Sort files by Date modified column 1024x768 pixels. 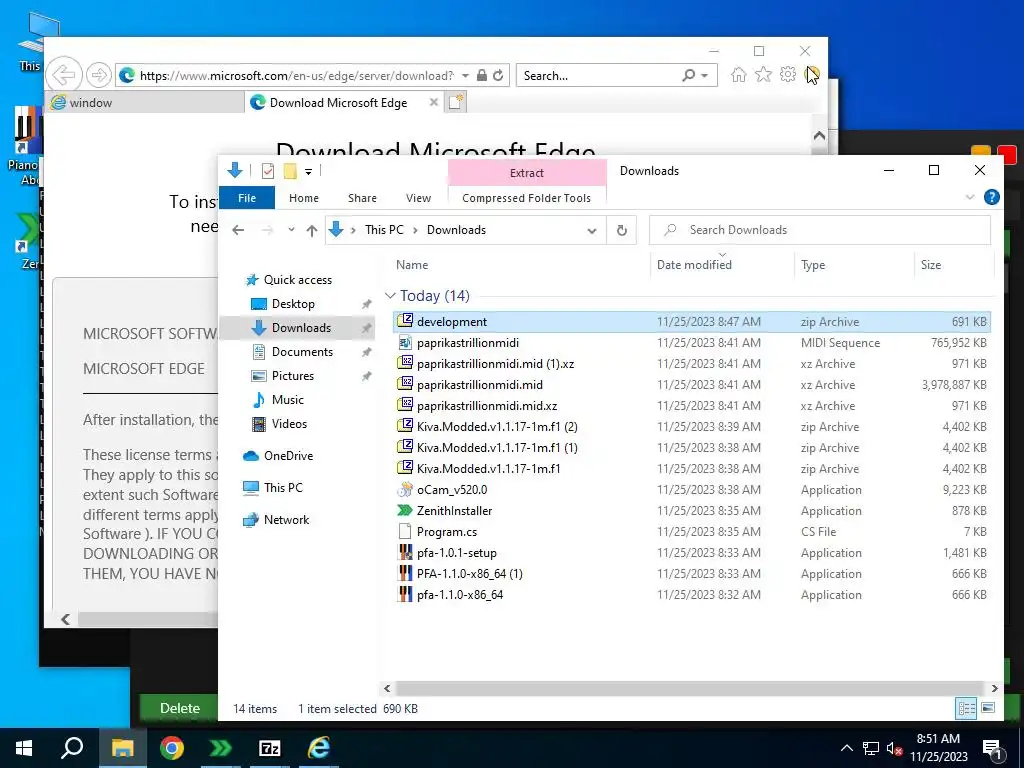point(694,264)
